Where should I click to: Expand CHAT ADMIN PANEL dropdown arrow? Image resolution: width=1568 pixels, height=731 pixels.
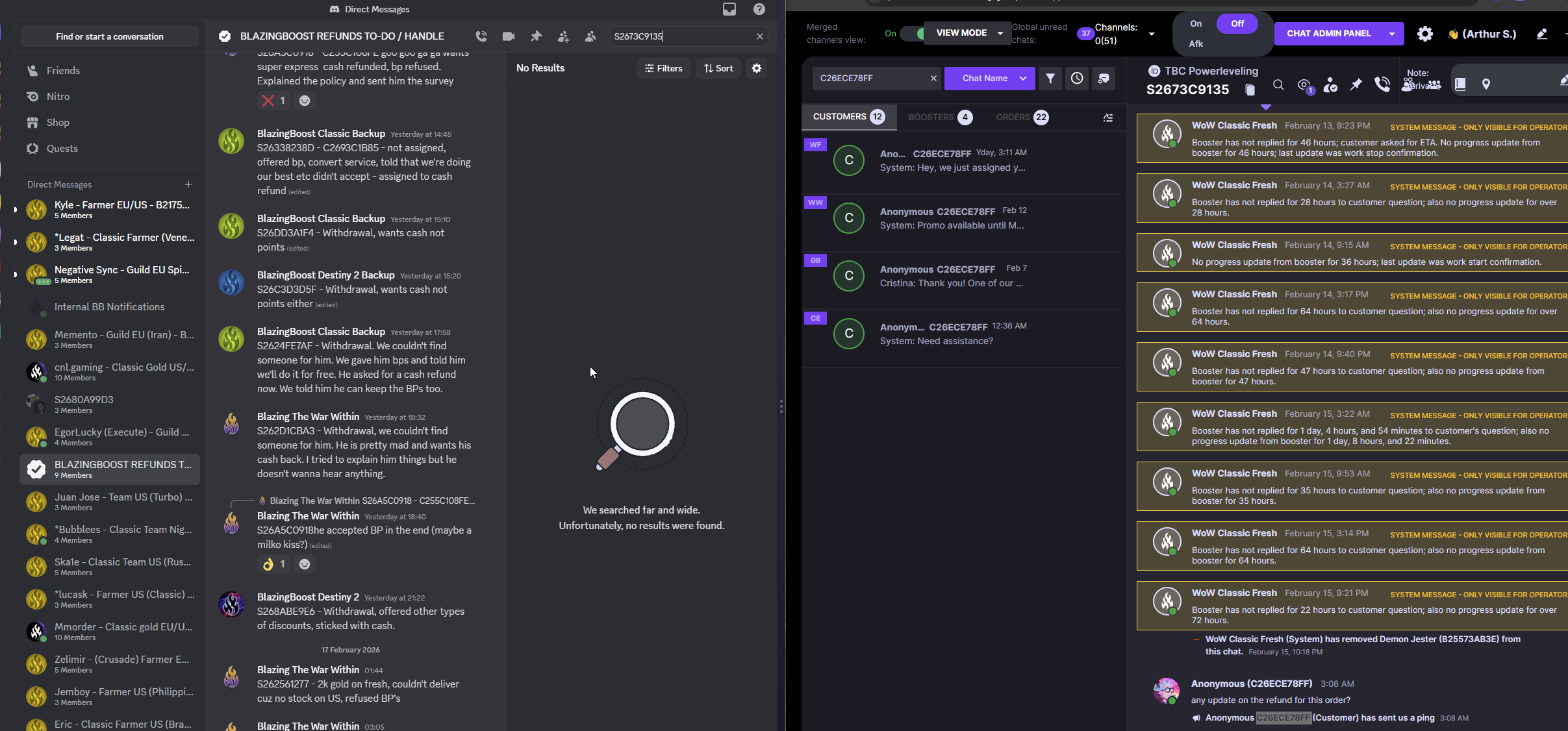tap(1392, 34)
